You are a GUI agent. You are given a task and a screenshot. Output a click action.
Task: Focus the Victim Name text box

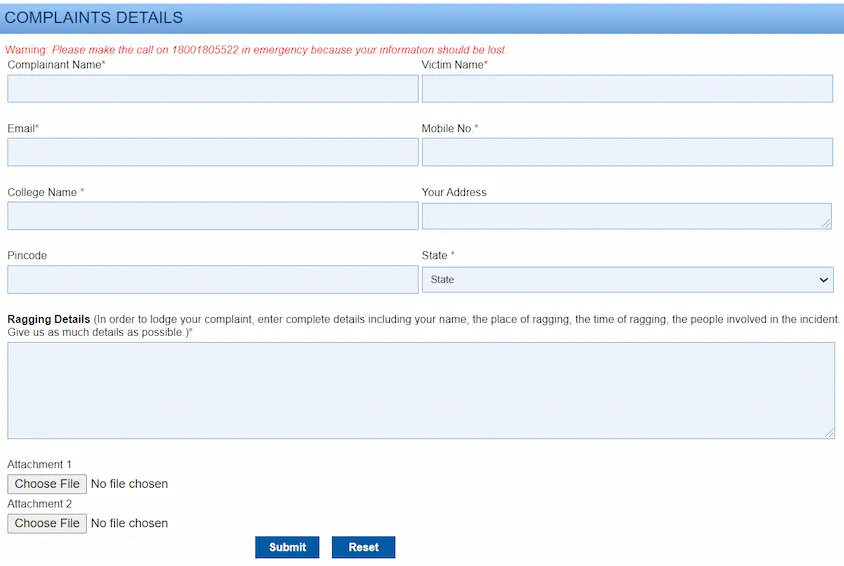click(627, 89)
